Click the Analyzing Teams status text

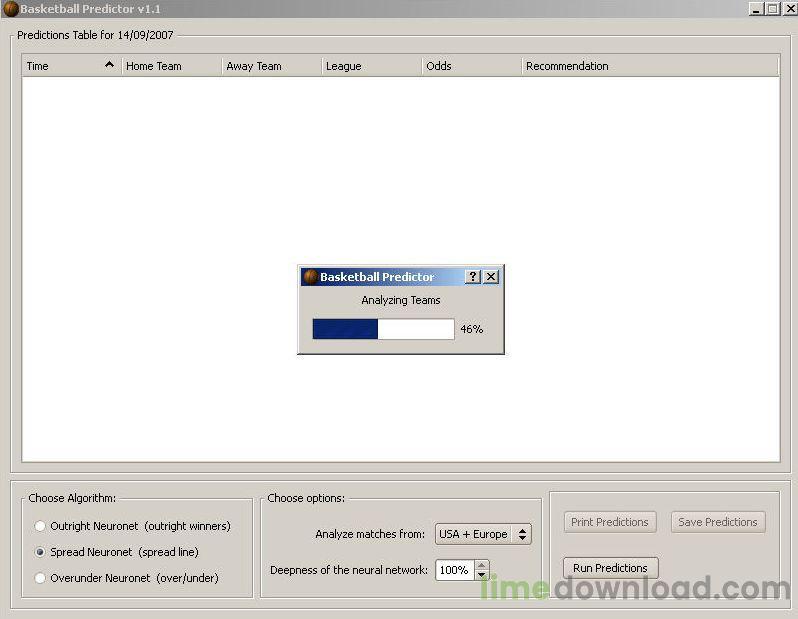pyautogui.click(x=401, y=300)
